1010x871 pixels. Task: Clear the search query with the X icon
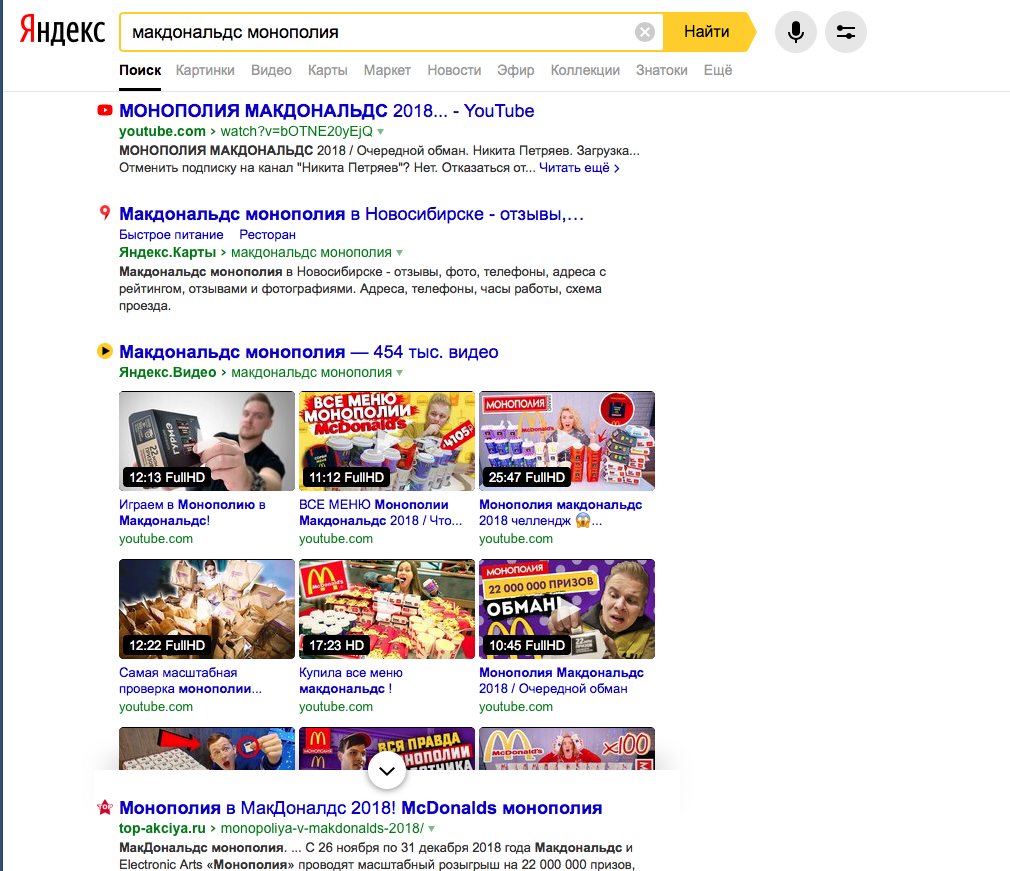644,32
